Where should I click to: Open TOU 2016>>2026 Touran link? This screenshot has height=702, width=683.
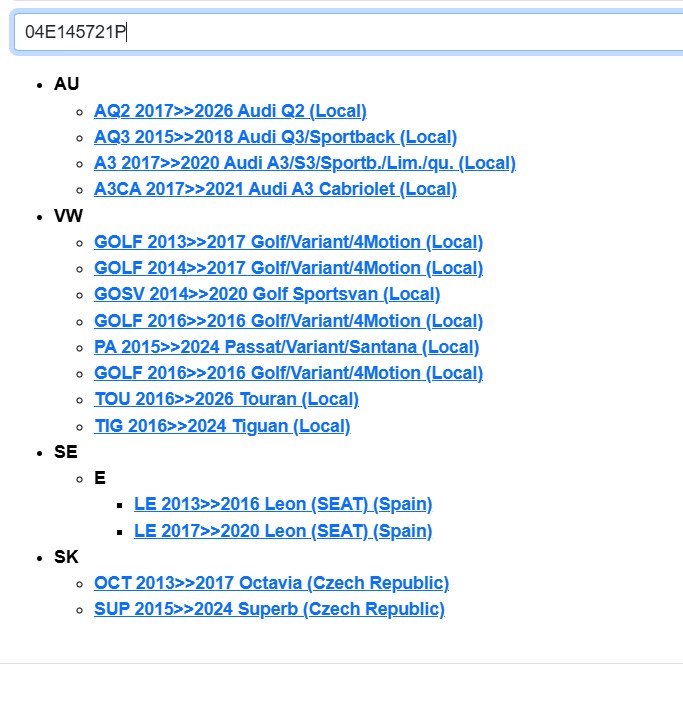[226, 399]
